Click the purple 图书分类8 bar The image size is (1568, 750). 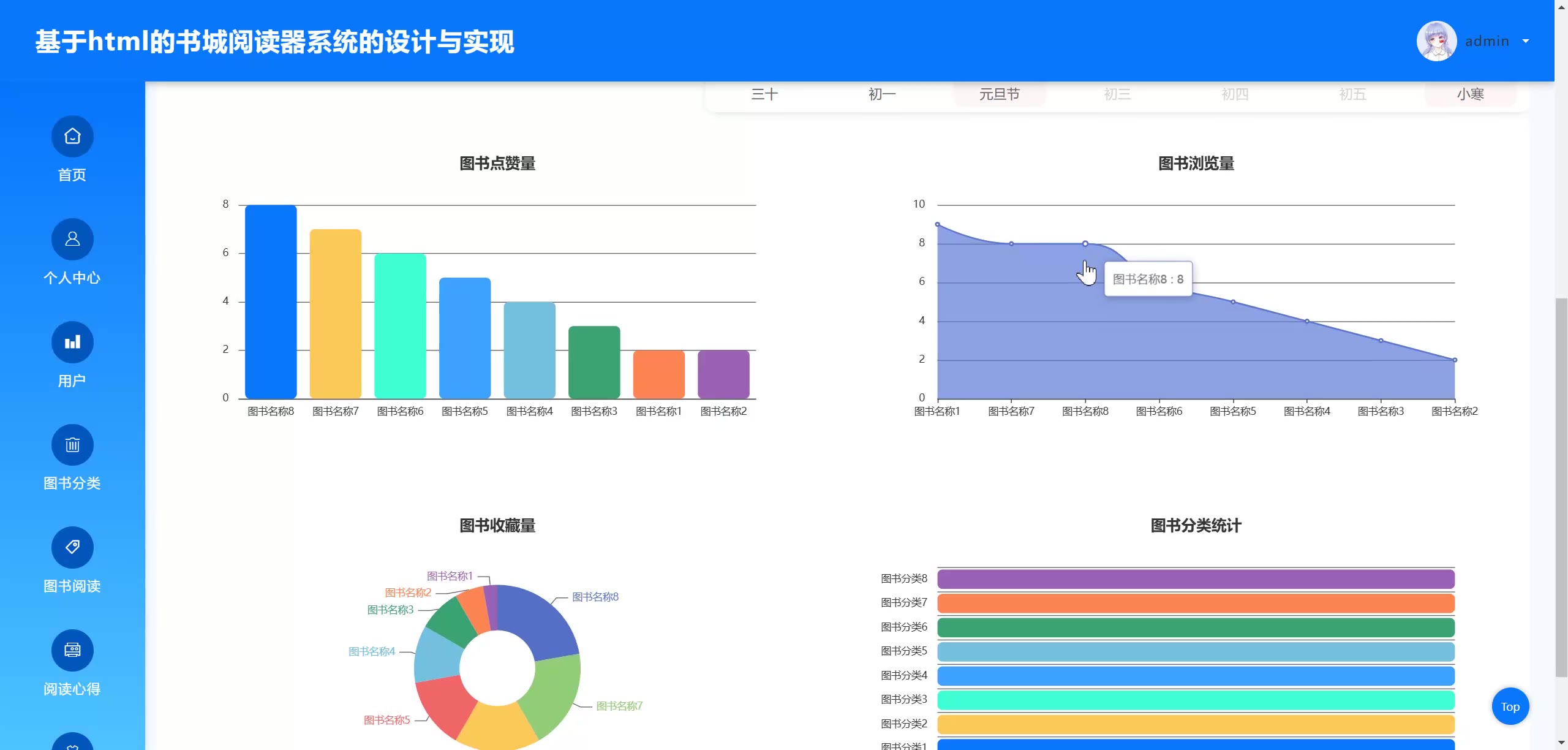(1195, 579)
